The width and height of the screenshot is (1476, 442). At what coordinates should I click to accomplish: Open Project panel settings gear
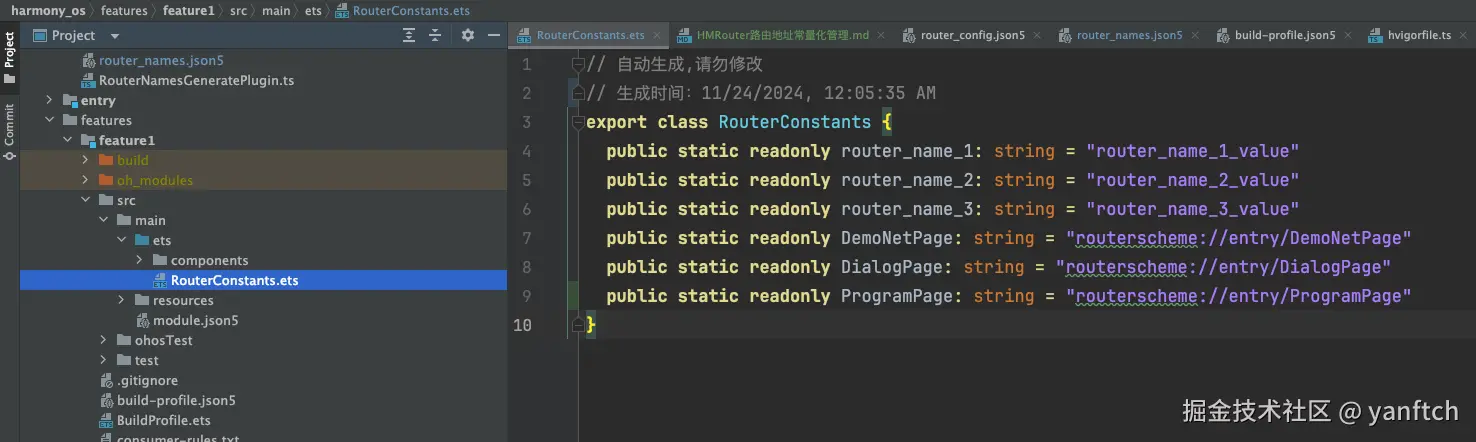468,35
